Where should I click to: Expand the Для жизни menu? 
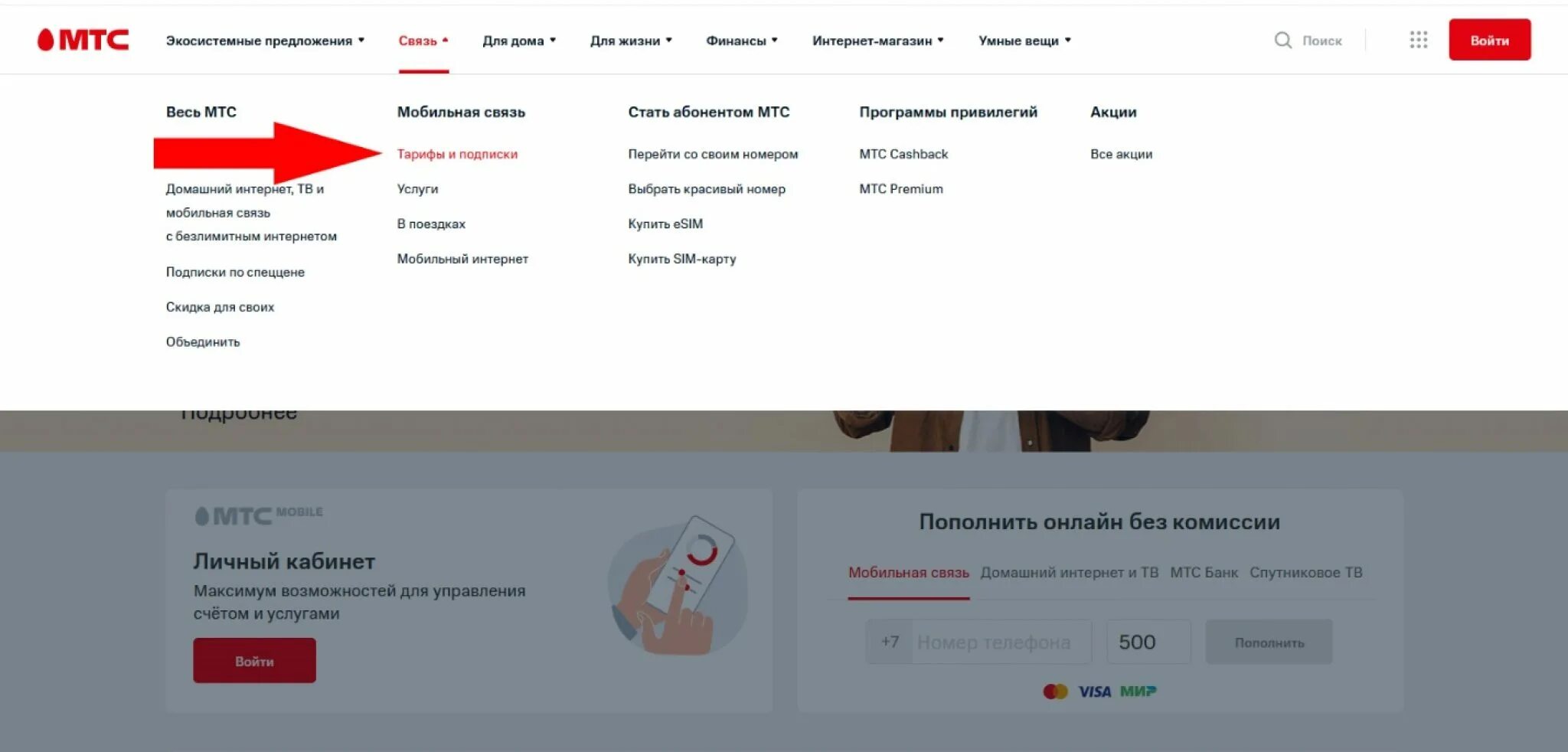631,41
